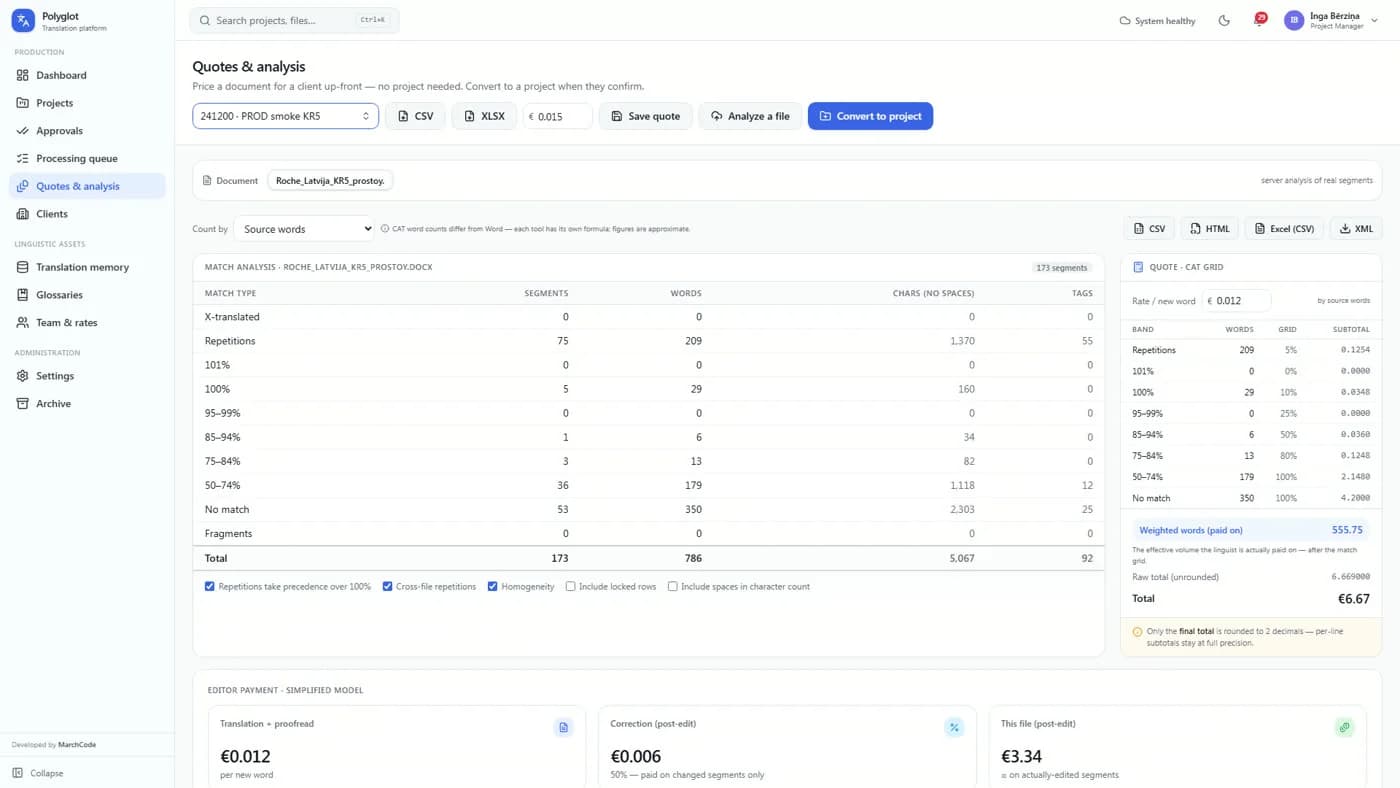The image size is (1400, 788).
Task: Click the No match row label
Action: click(227, 510)
